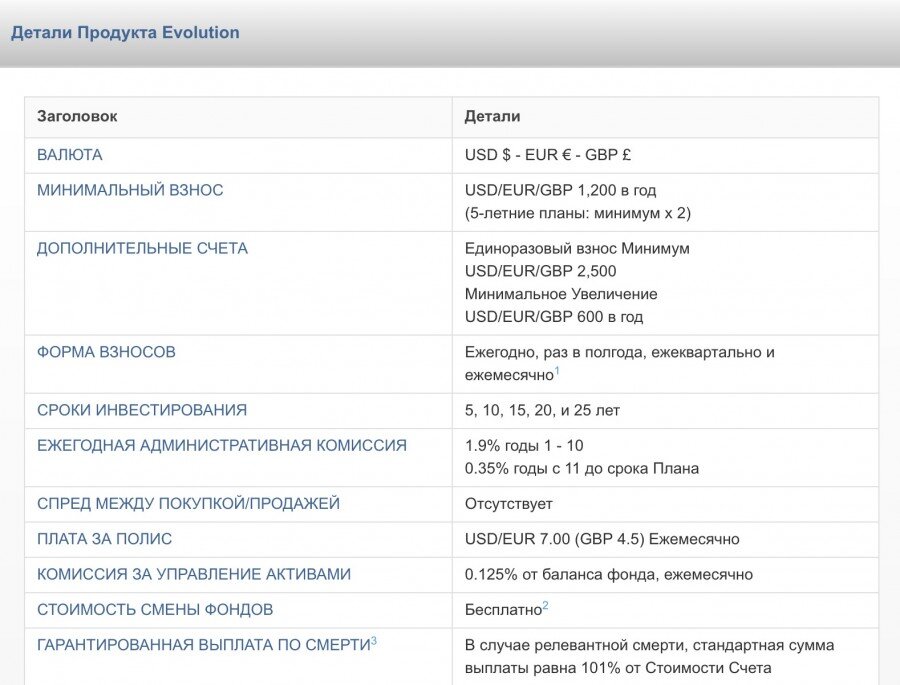Image resolution: width=900 pixels, height=685 pixels.
Task: Click 'Ежегодно, раз в полгода, ежеквартально и' text
Action: (620, 352)
